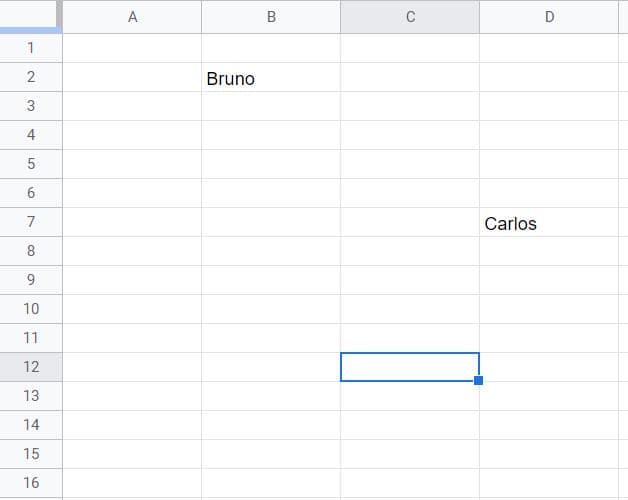Screen dimensions: 628x500
Task: Select row 7 header
Action: [31, 222]
